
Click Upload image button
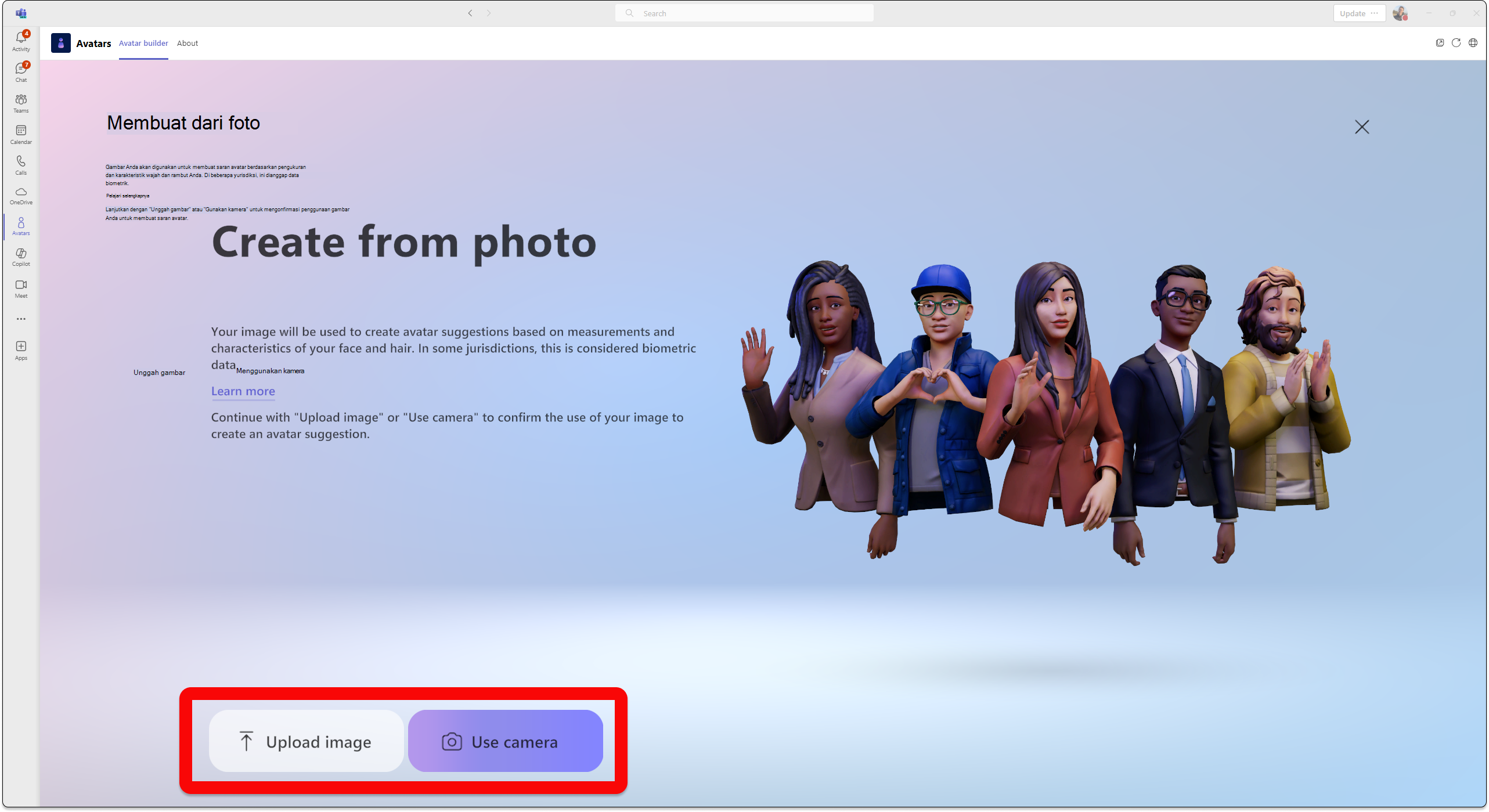click(305, 741)
